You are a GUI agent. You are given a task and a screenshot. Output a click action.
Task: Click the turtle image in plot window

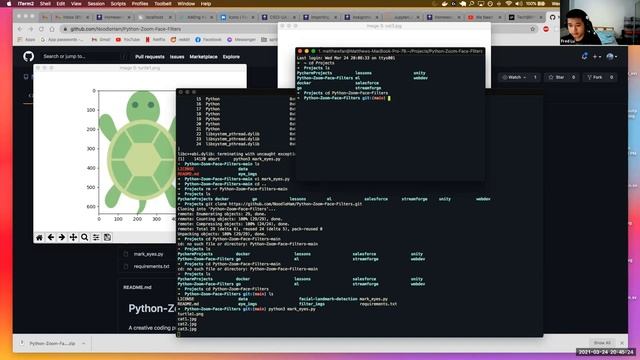tap(137, 151)
